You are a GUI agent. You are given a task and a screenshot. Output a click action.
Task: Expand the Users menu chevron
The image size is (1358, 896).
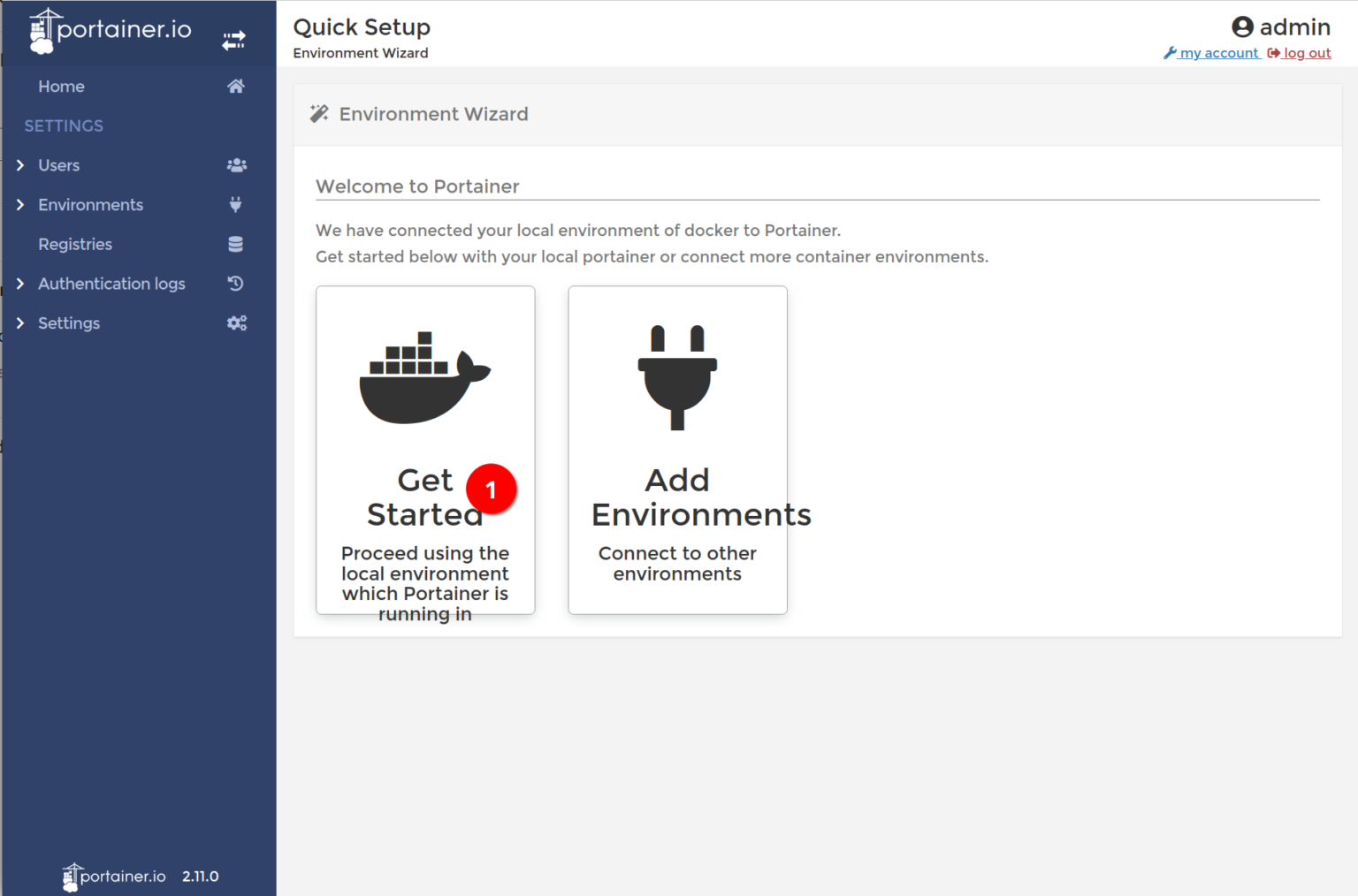(20, 165)
